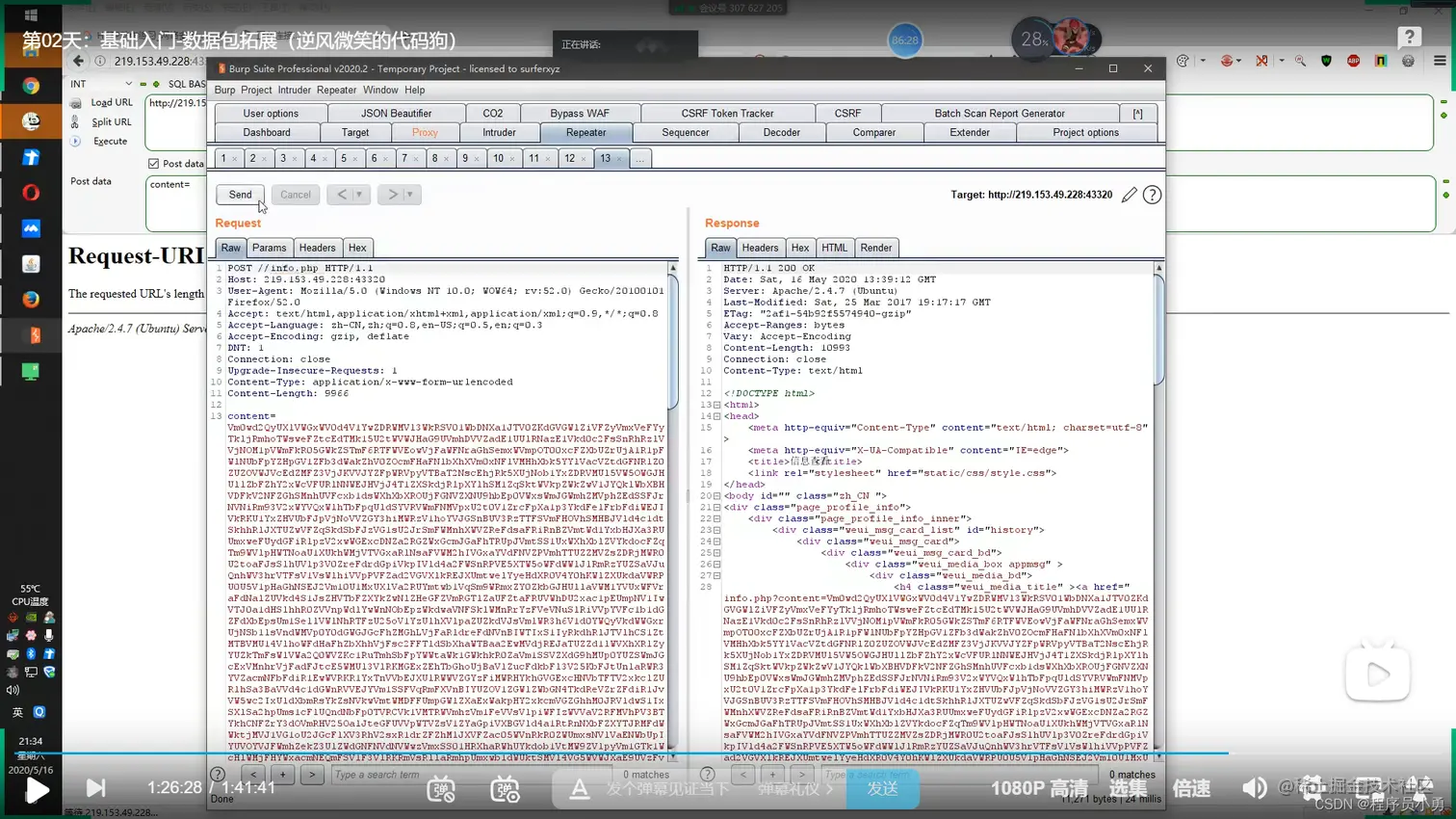Image resolution: width=1456 pixels, height=819 pixels.
Task: Click the floating video play overlay button
Action: [x=1378, y=674]
